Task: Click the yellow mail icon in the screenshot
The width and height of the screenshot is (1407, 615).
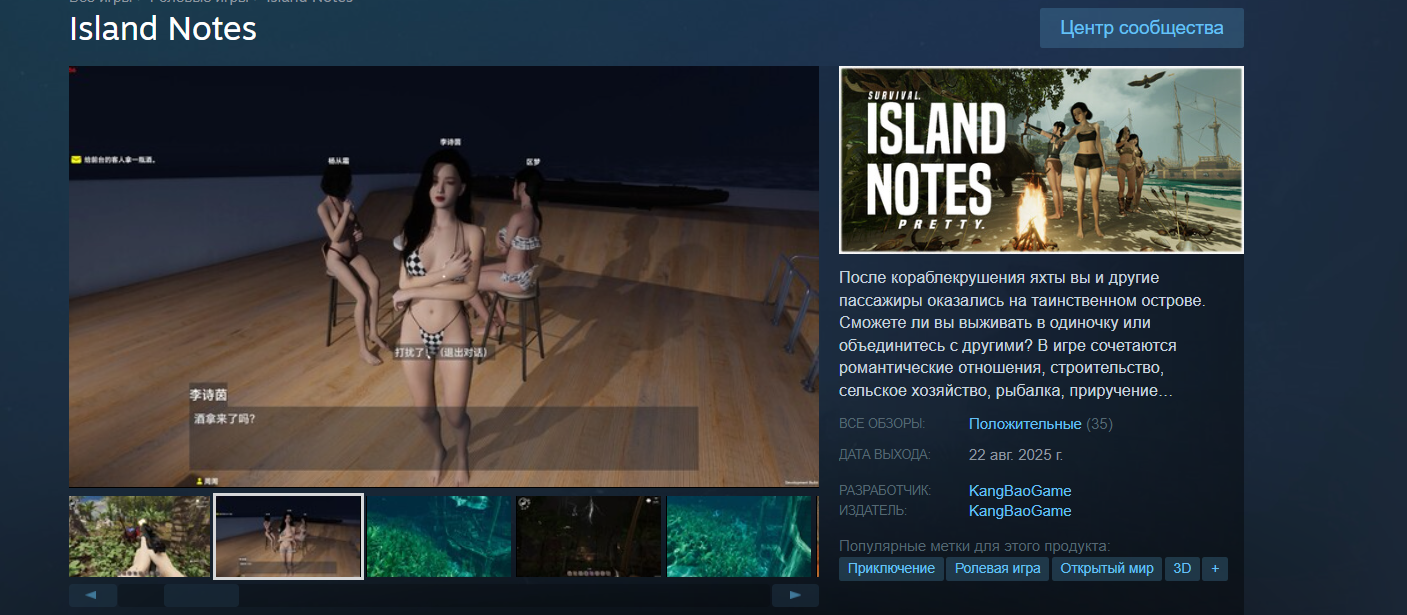Action: (76, 159)
